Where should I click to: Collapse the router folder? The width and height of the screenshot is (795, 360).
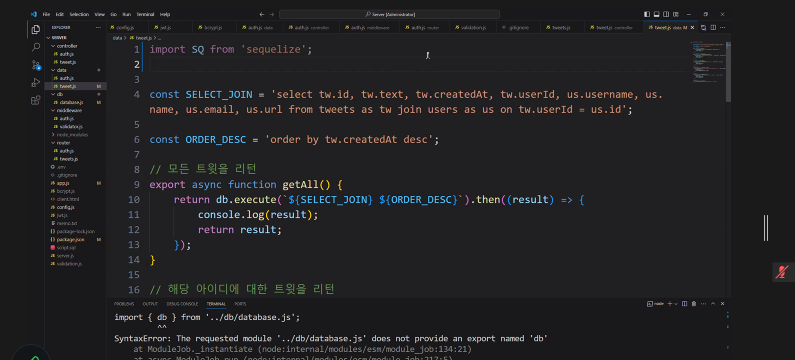76,142
